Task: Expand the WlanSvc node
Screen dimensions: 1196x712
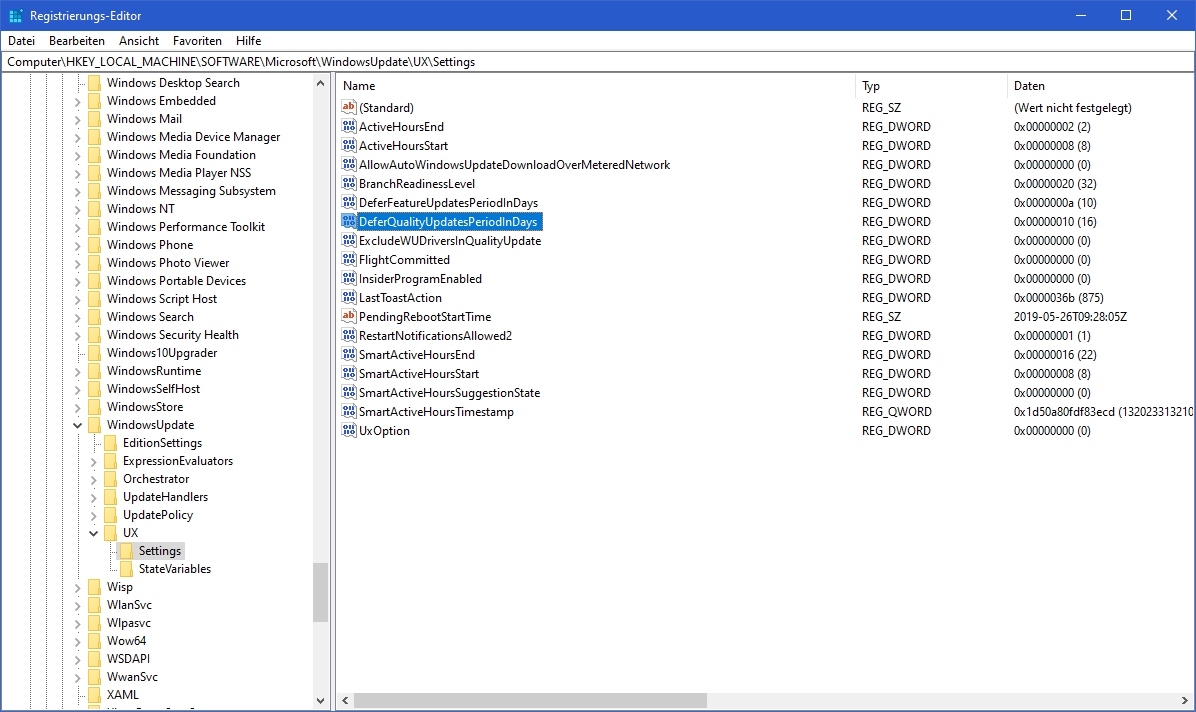Action: pos(77,605)
